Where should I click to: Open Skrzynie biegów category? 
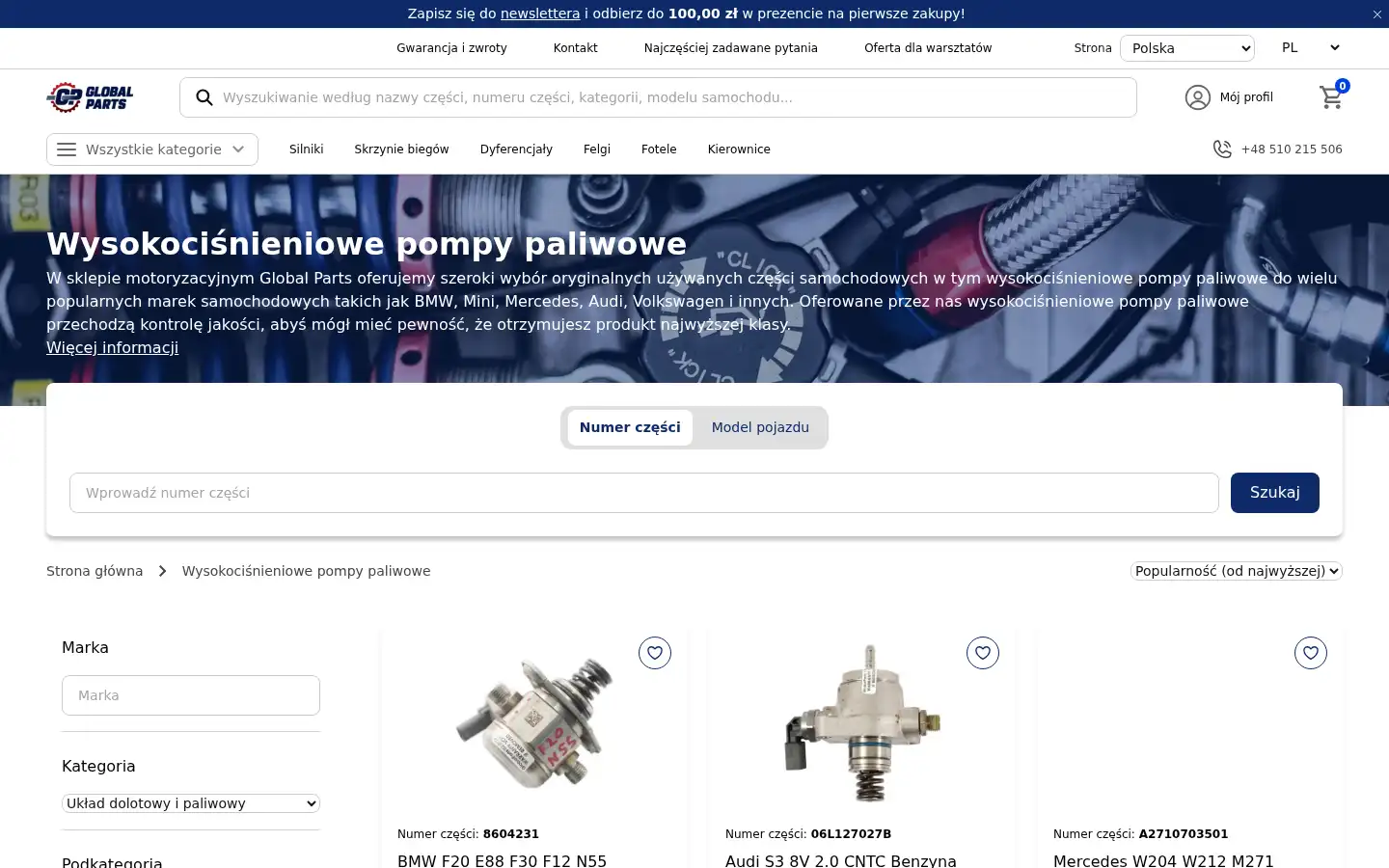tap(401, 149)
